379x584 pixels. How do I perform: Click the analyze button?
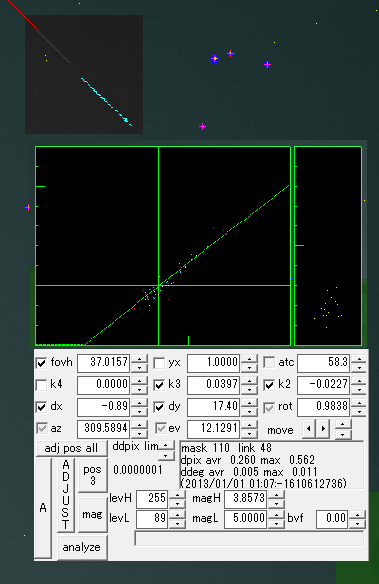click(x=82, y=547)
